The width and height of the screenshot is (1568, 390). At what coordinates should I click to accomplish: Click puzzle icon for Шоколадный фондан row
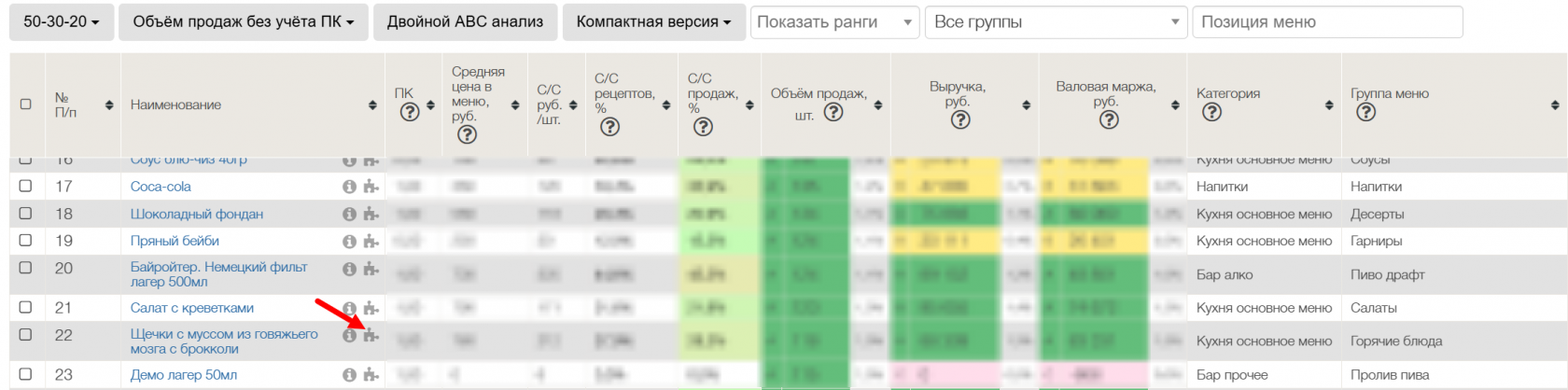click(371, 214)
